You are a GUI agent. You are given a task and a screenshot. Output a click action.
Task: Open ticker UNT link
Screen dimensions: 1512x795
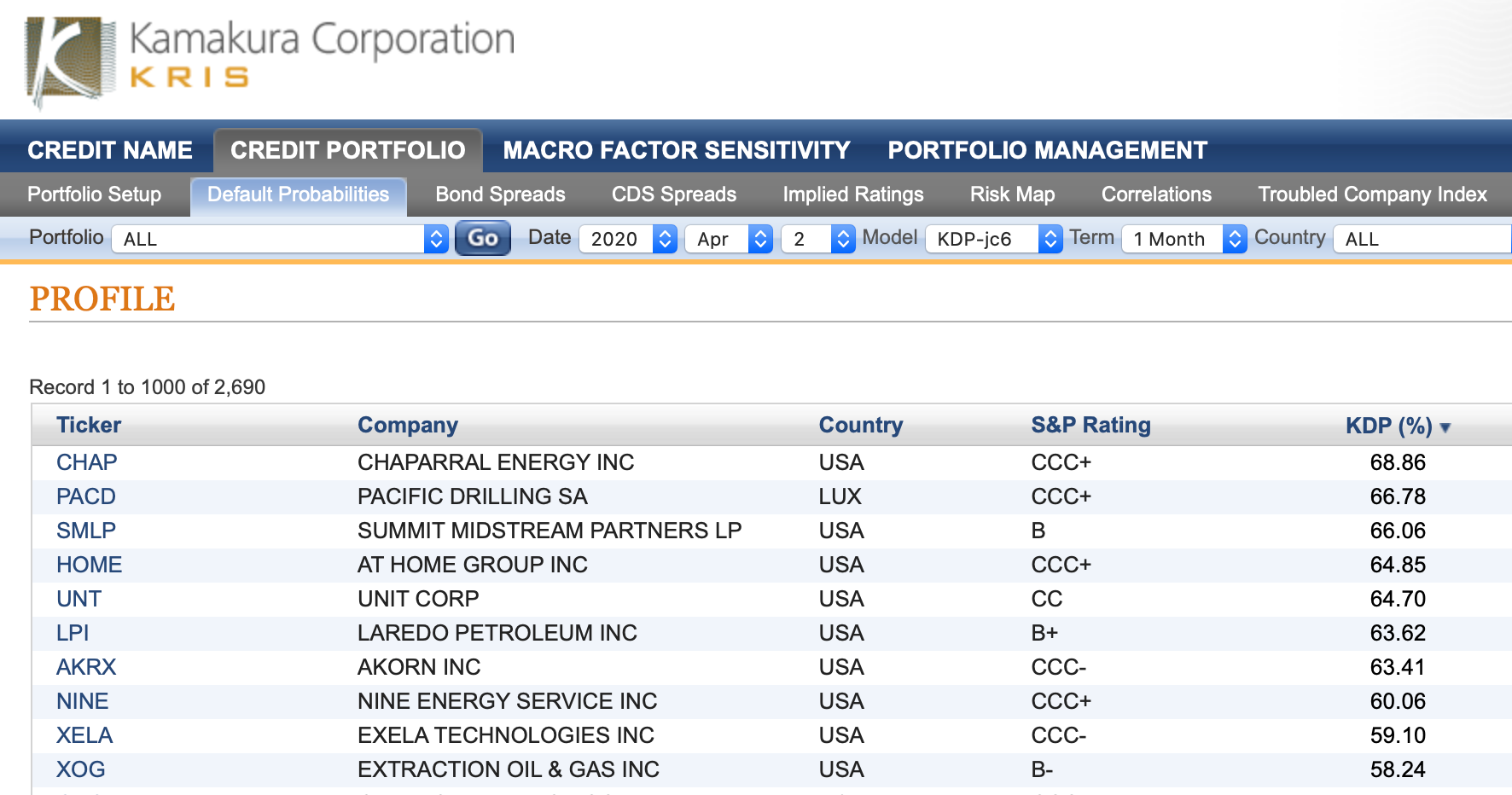coord(79,599)
